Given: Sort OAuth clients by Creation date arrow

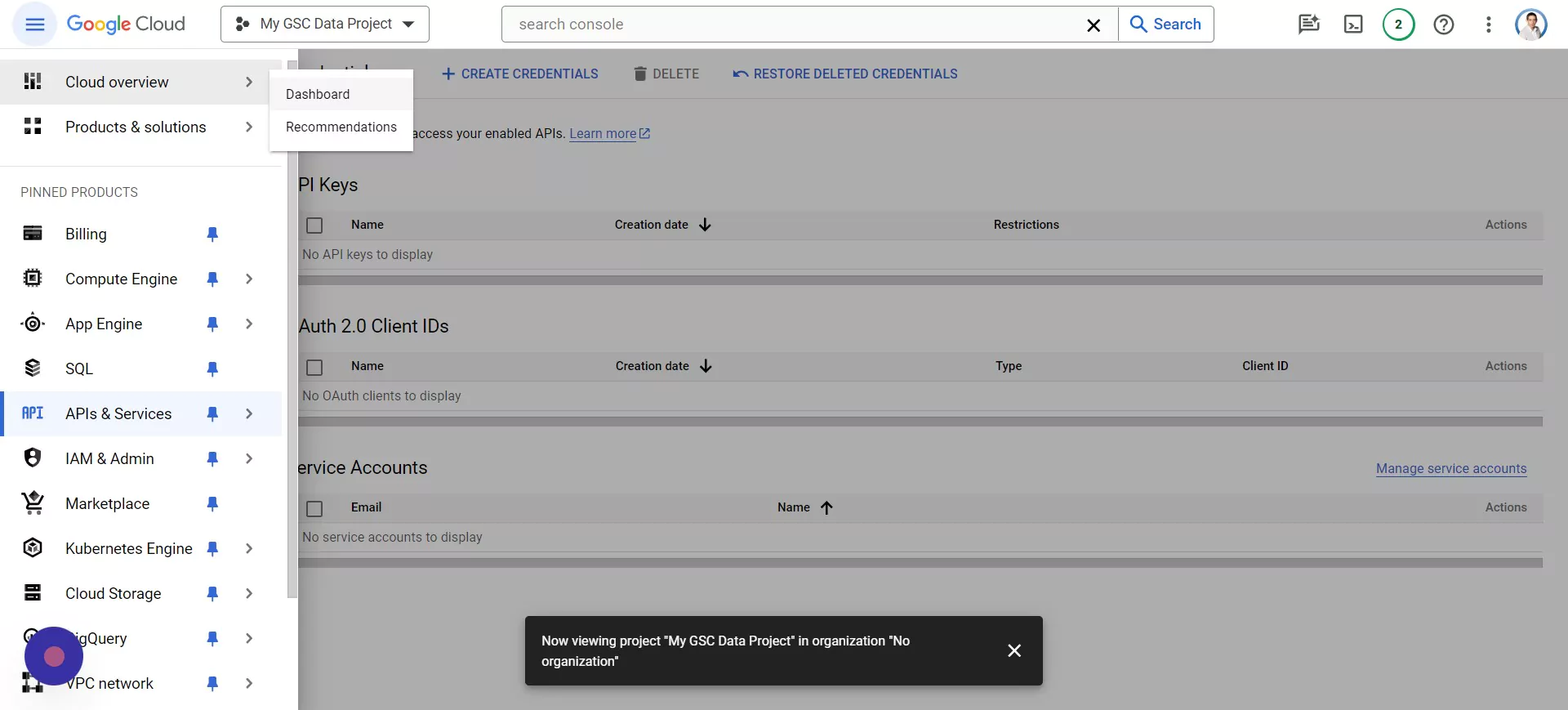Looking at the screenshot, I should [706, 366].
